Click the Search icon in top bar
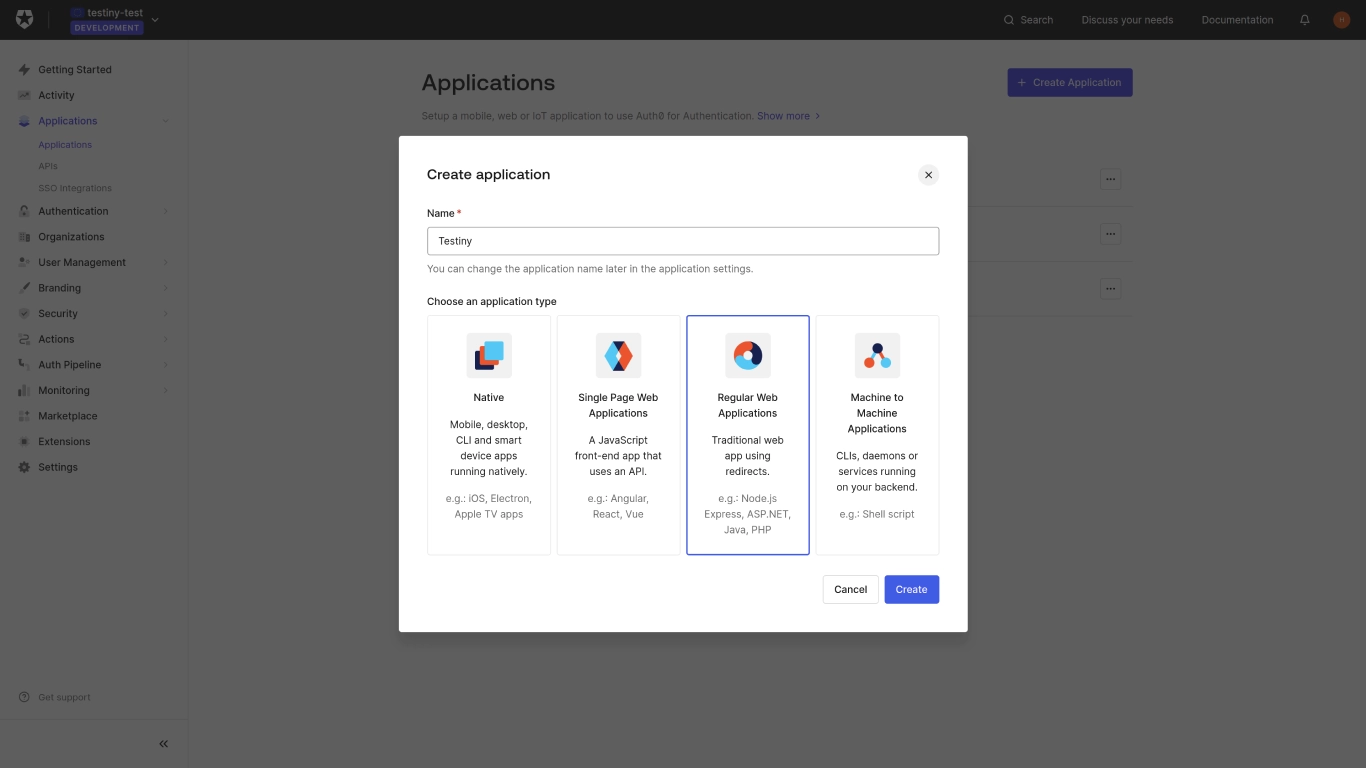Image resolution: width=1366 pixels, height=769 pixels. 1009,20
